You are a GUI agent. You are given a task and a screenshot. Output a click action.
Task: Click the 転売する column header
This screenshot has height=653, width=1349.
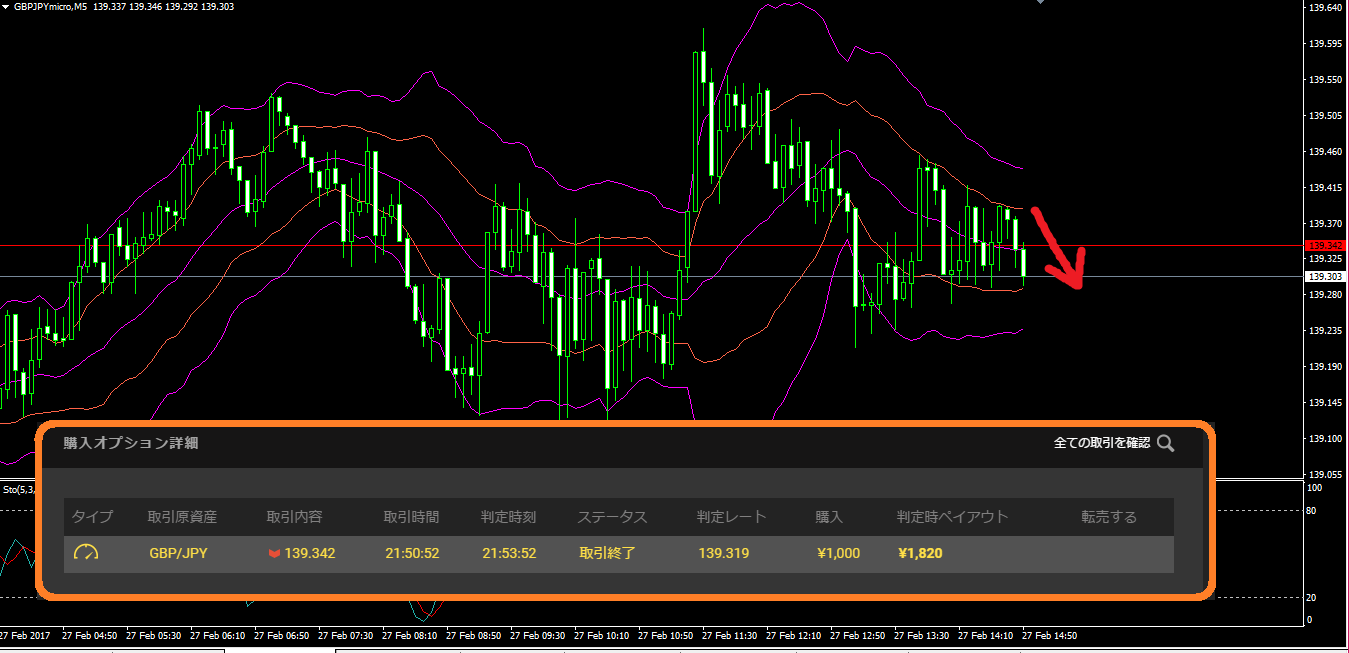(1108, 517)
